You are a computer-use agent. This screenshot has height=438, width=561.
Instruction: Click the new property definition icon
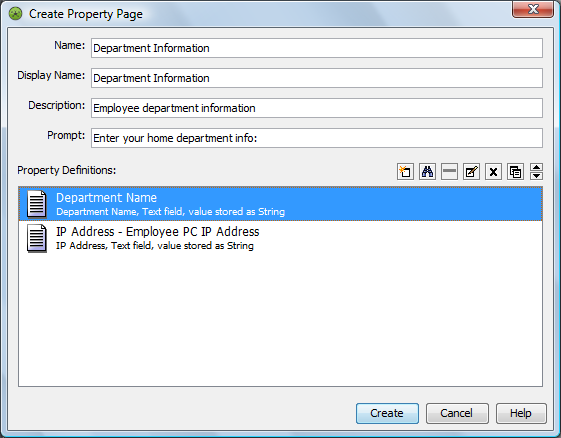tap(405, 172)
